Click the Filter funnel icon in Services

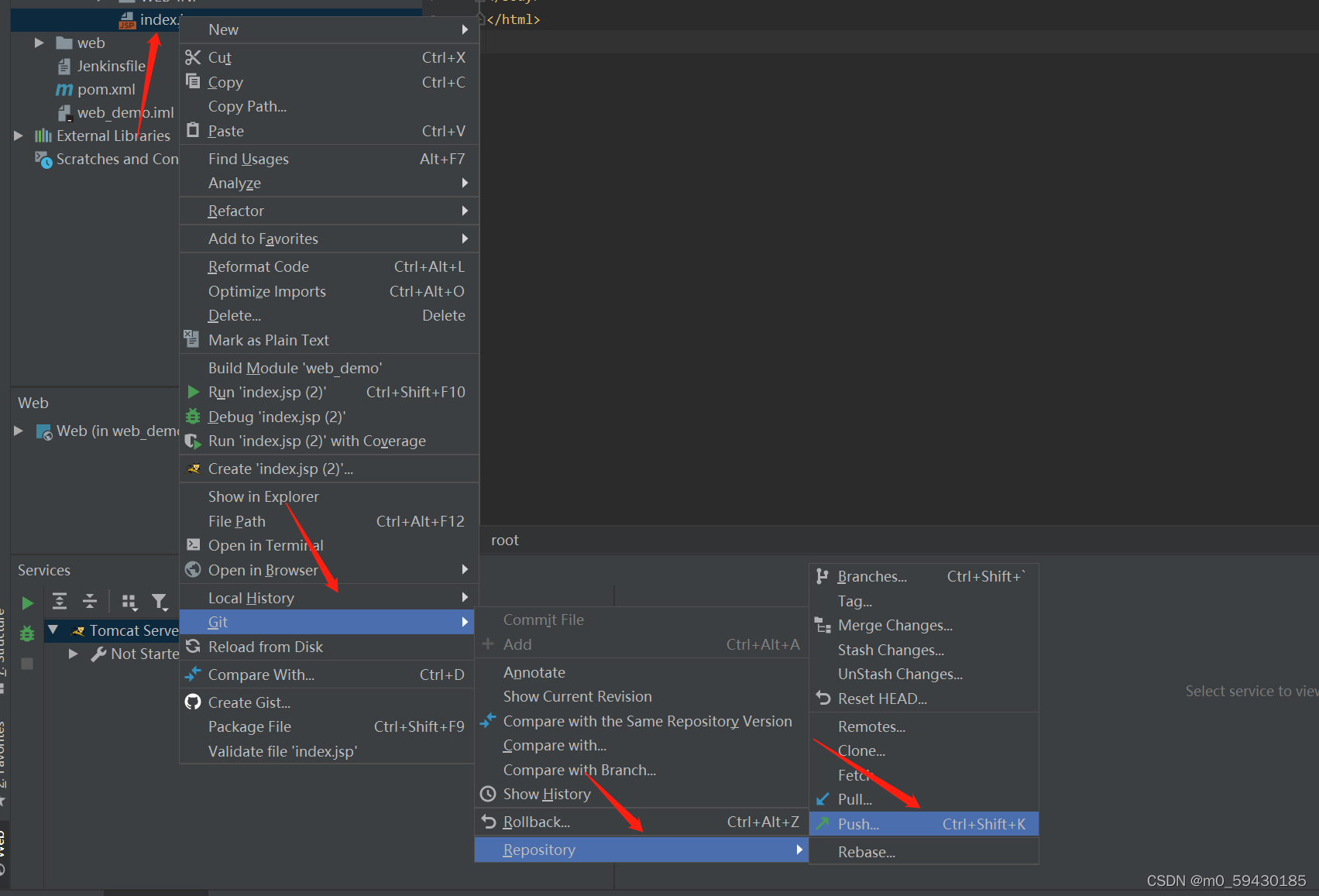click(x=160, y=602)
